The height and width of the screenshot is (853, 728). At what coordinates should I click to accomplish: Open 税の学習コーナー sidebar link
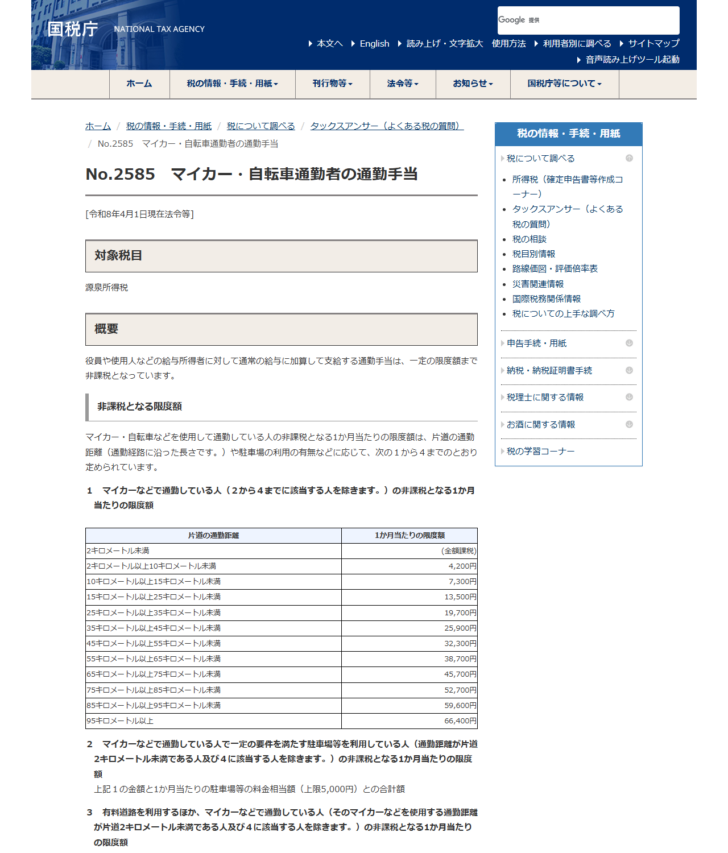[540, 452]
